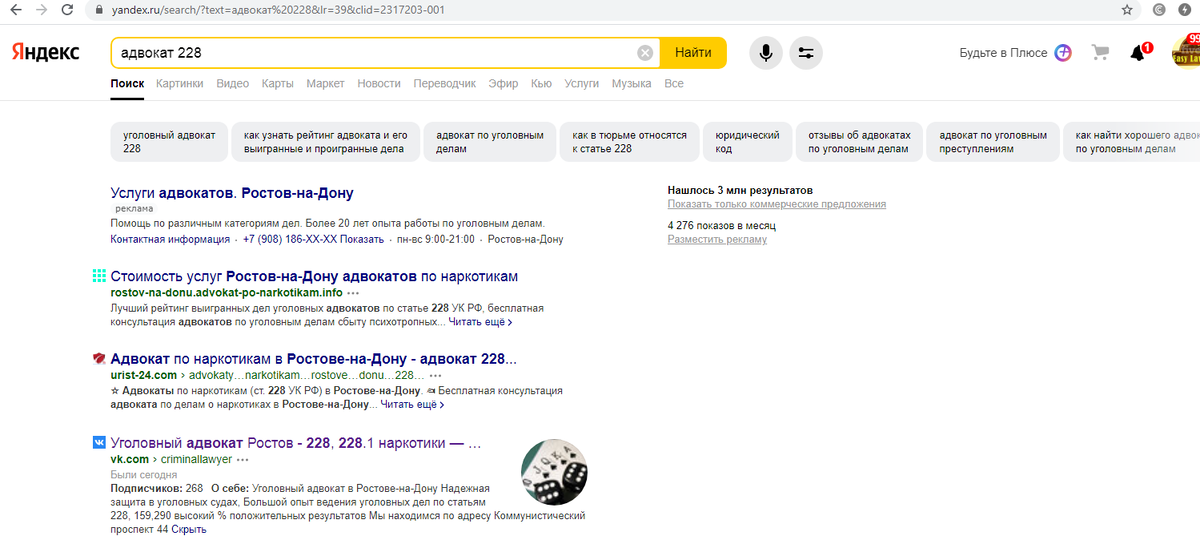Open the shopping cart icon
Screen dimensions: 1200x536
[1100, 52]
